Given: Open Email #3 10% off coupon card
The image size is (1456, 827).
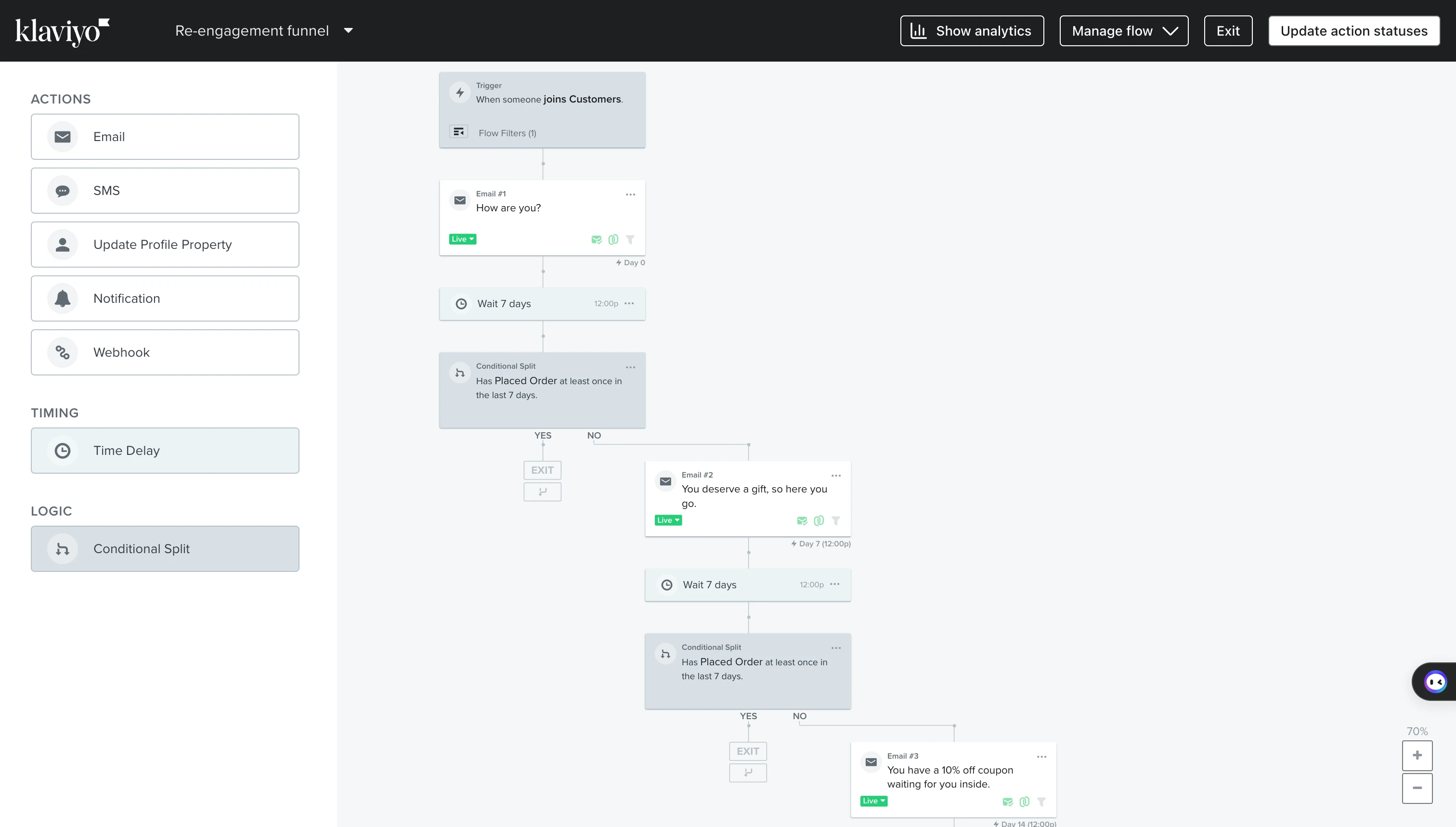Looking at the screenshot, I should [954, 780].
